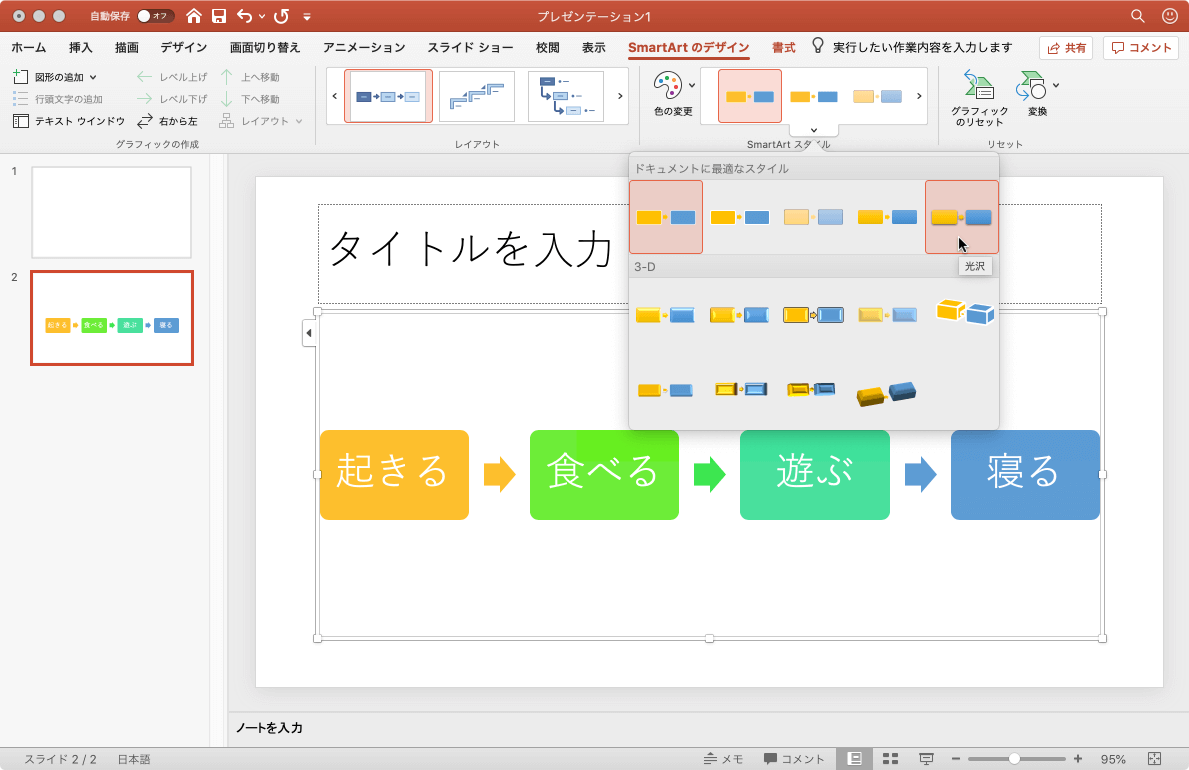Select first style under ドキュメントに最適なスタイル
Image resolution: width=1189 pixels, height=770 pixels.
click(666, 217)
